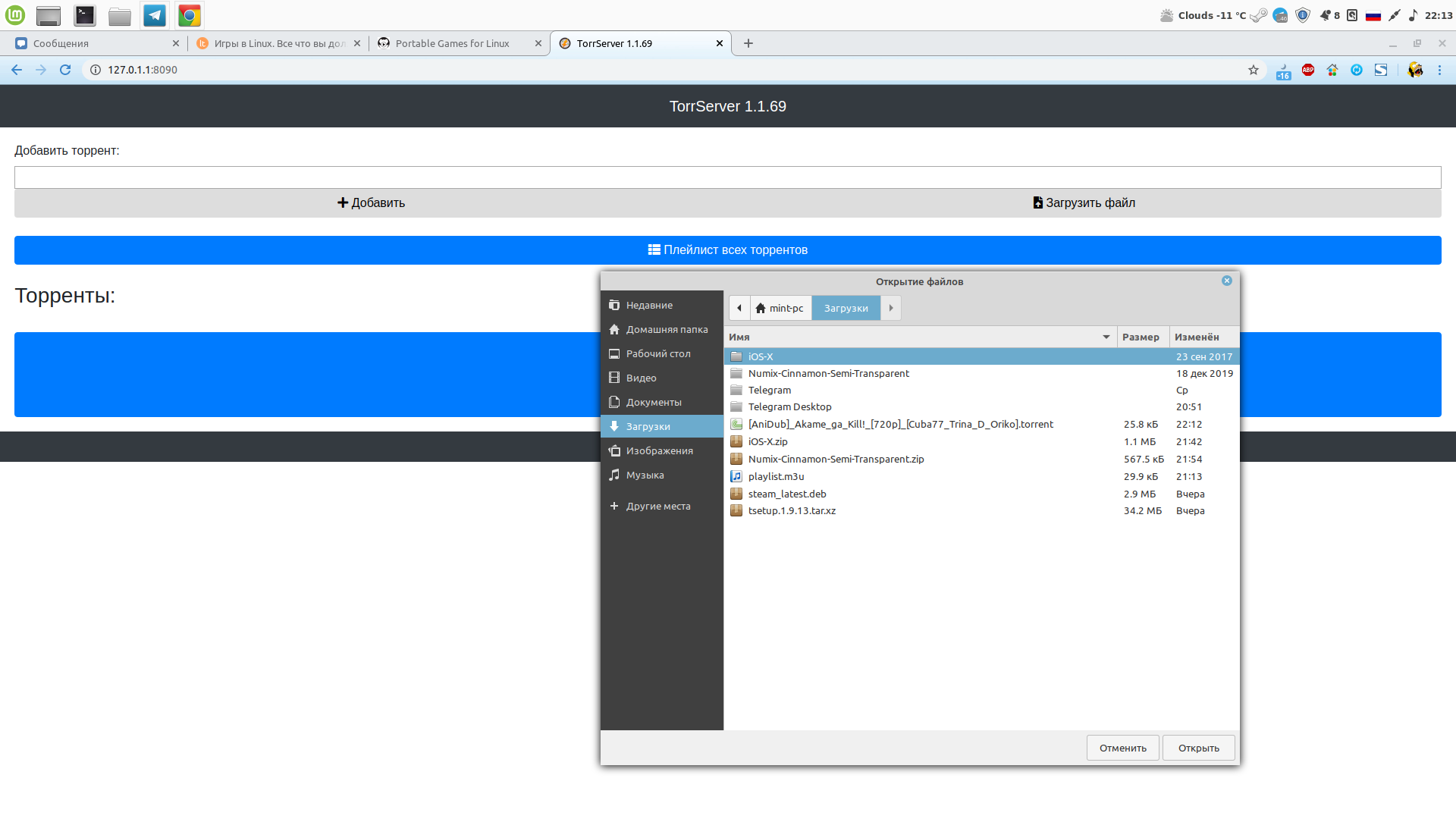Select Изображения in the sidebar

662,450
